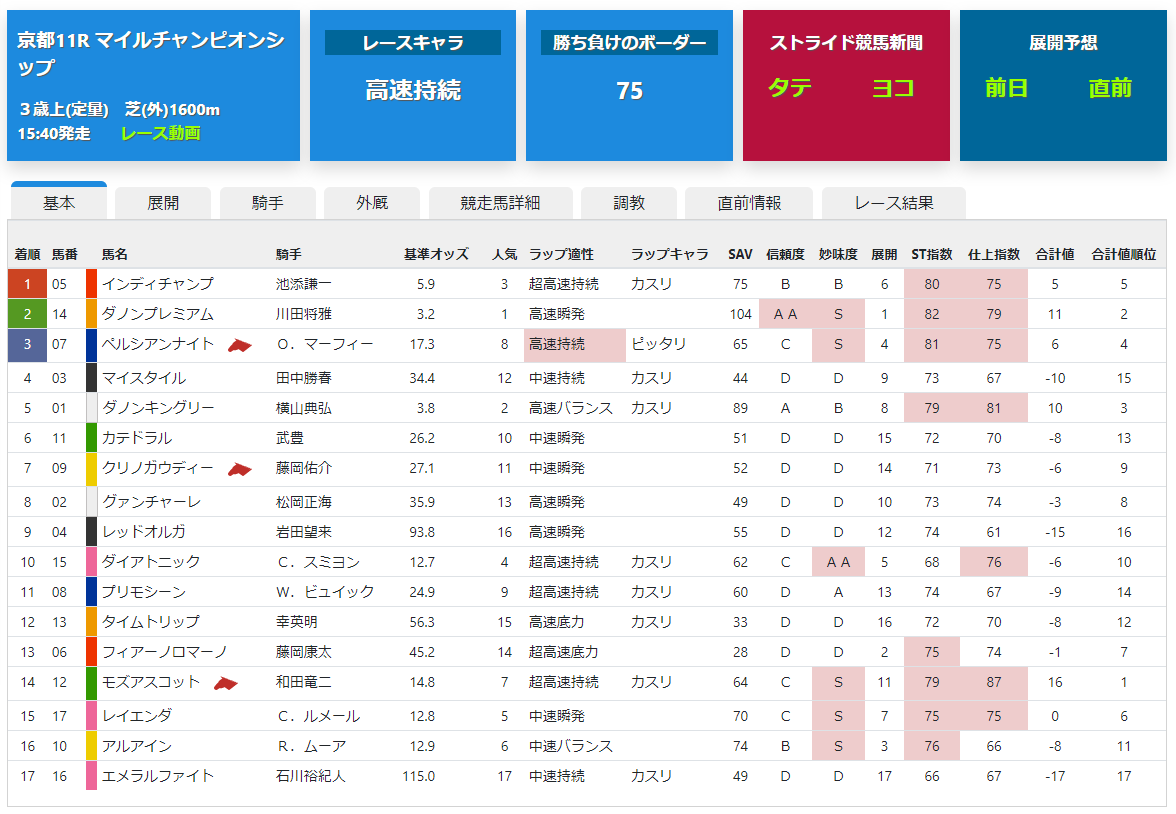Switch to the 展開 tab
Viewport: 1176px width, 814px height.
pyautogui.click(x=163, y=203)
